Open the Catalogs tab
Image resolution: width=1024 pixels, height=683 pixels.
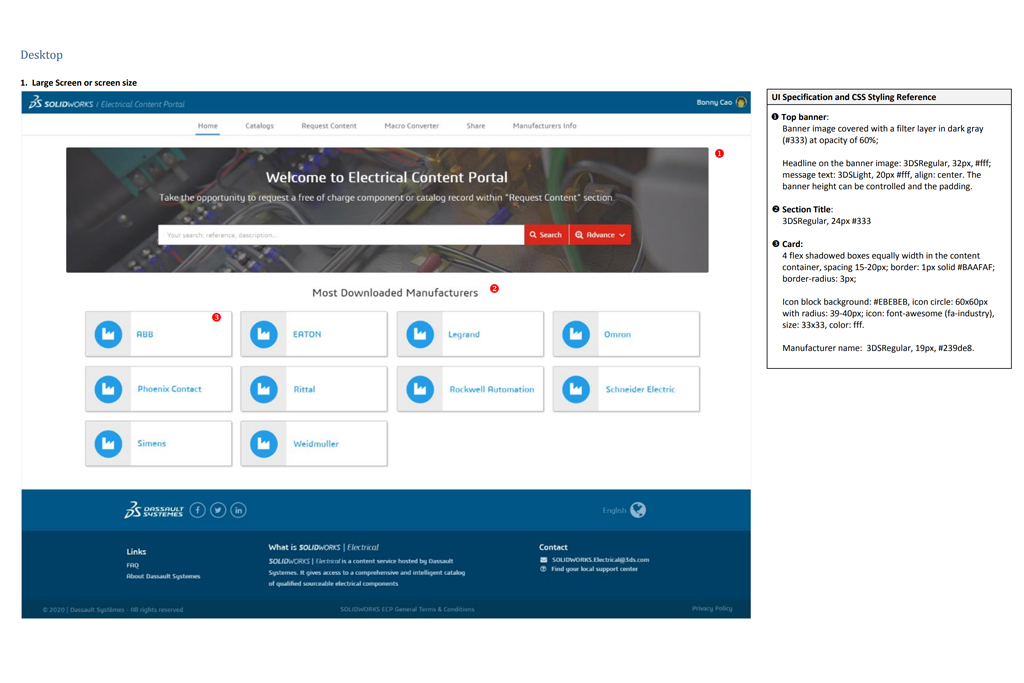(259, 126)
